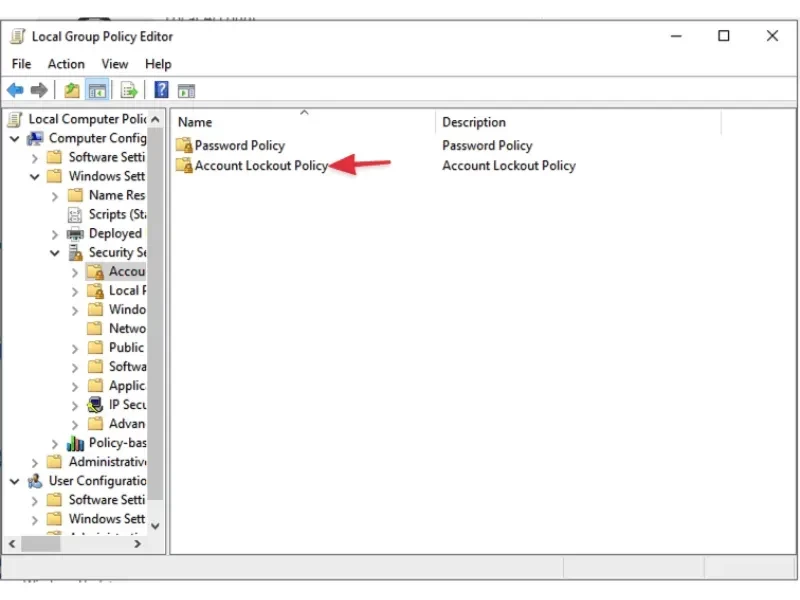
Task: Toggle the Show/Hide Console Tree icon
Action: [x=97, y=90]
